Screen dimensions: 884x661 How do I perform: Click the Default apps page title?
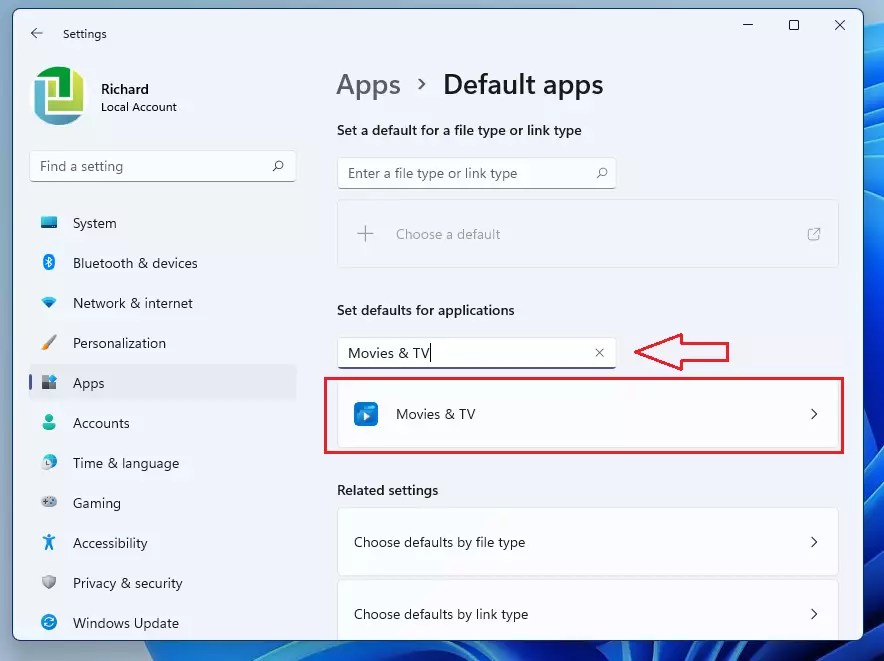[523, 85]
